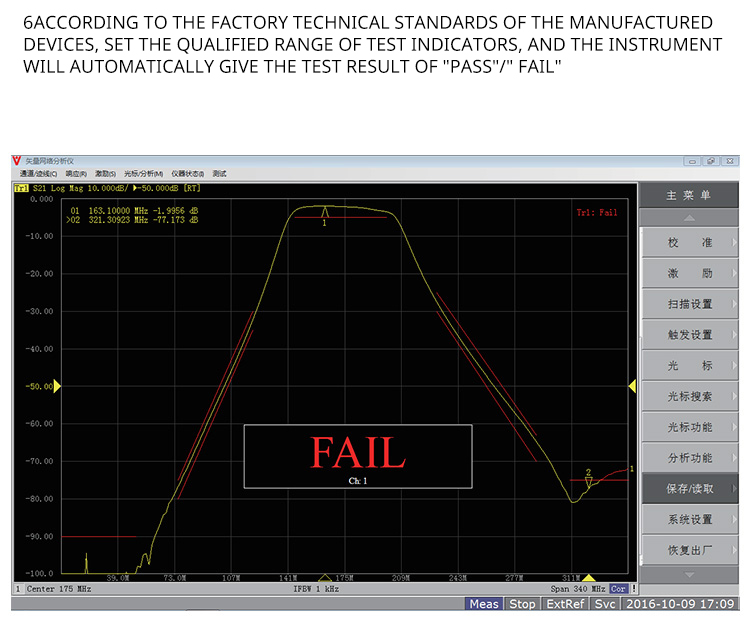Click the right yellow reference level arrow
This screenshot has height=634, width=750.
(x=632, y=386)
